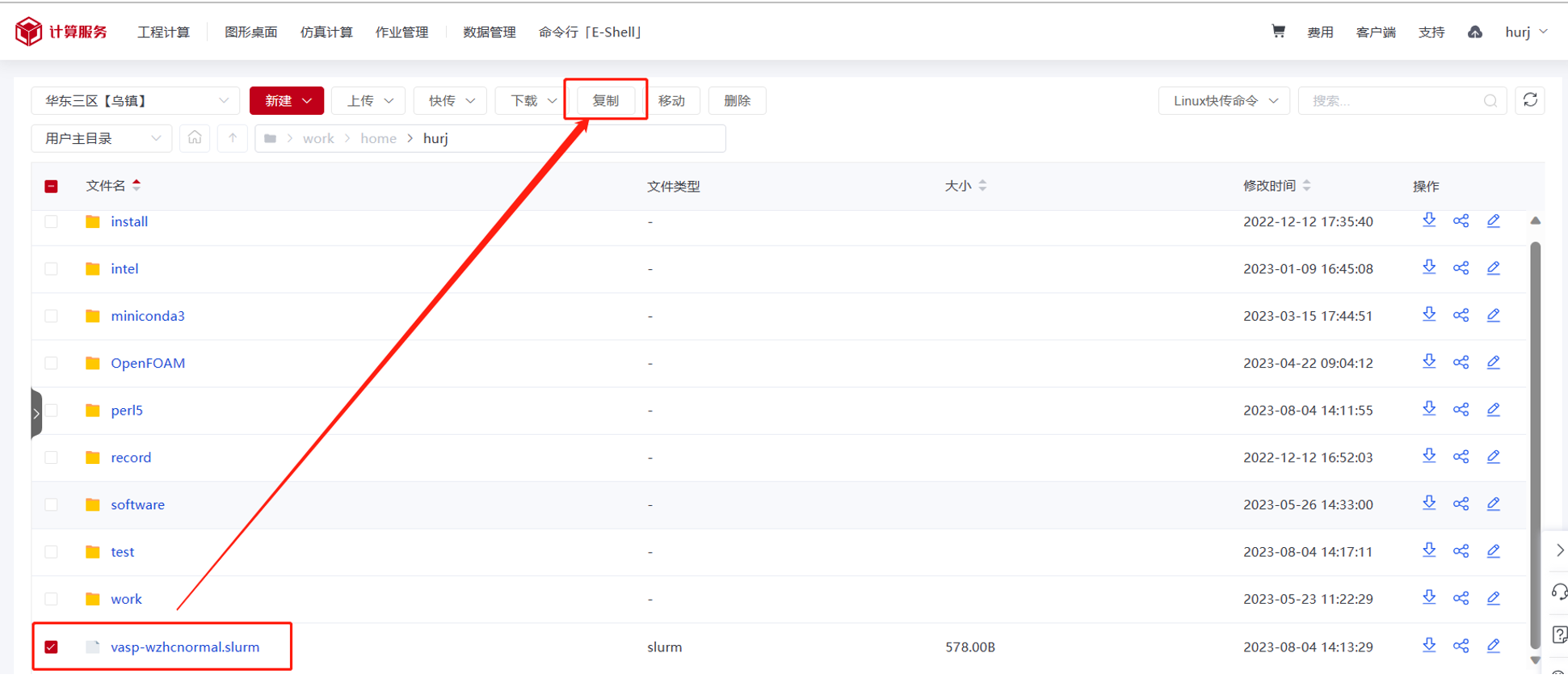Download the intel folder
Screen dimensions: 1568x687
(1429, 268)
